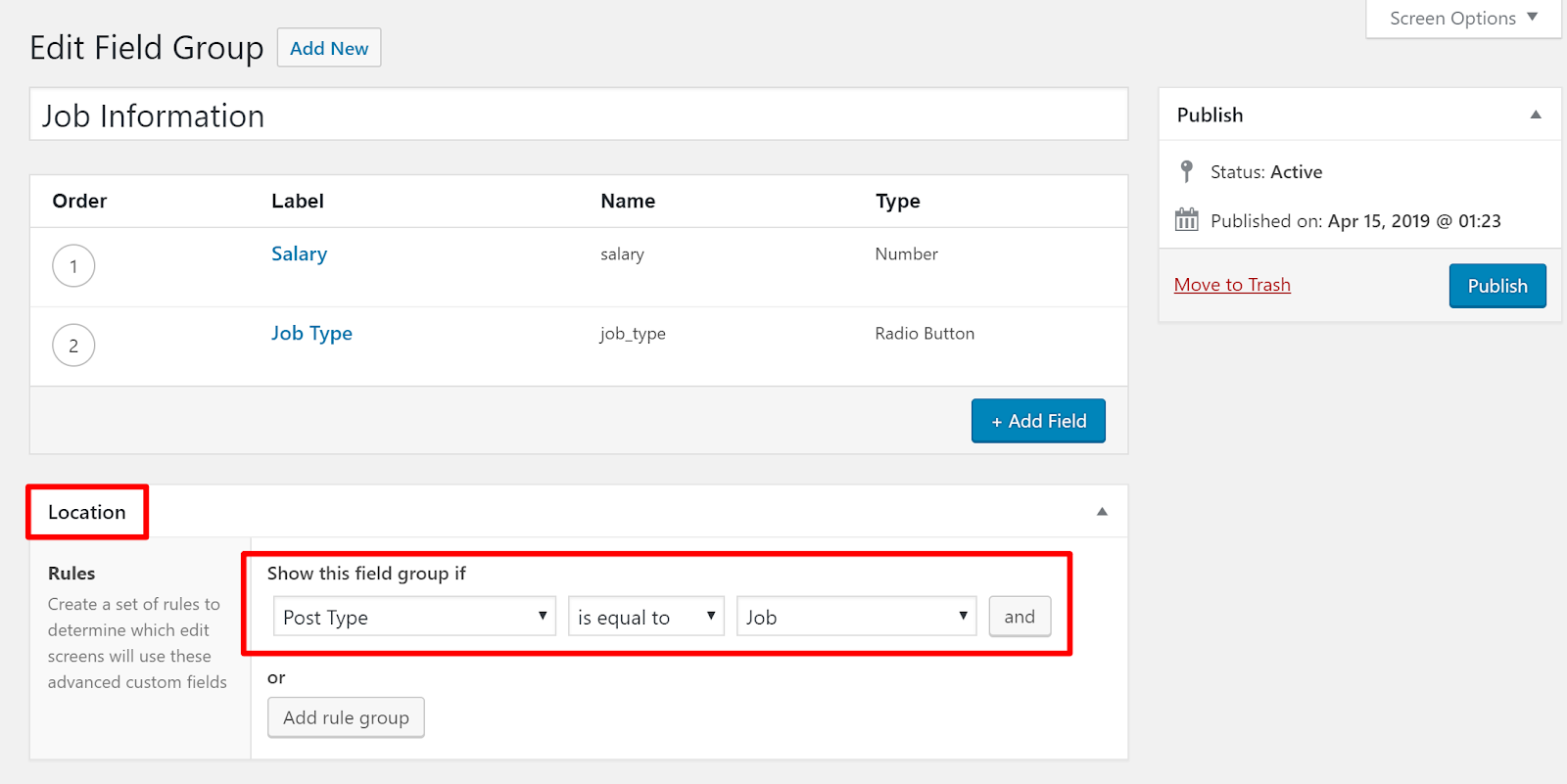Click the 'Radio Button' type cell
The width and height of the screenshot is (1567, 784).
[925, 334]
